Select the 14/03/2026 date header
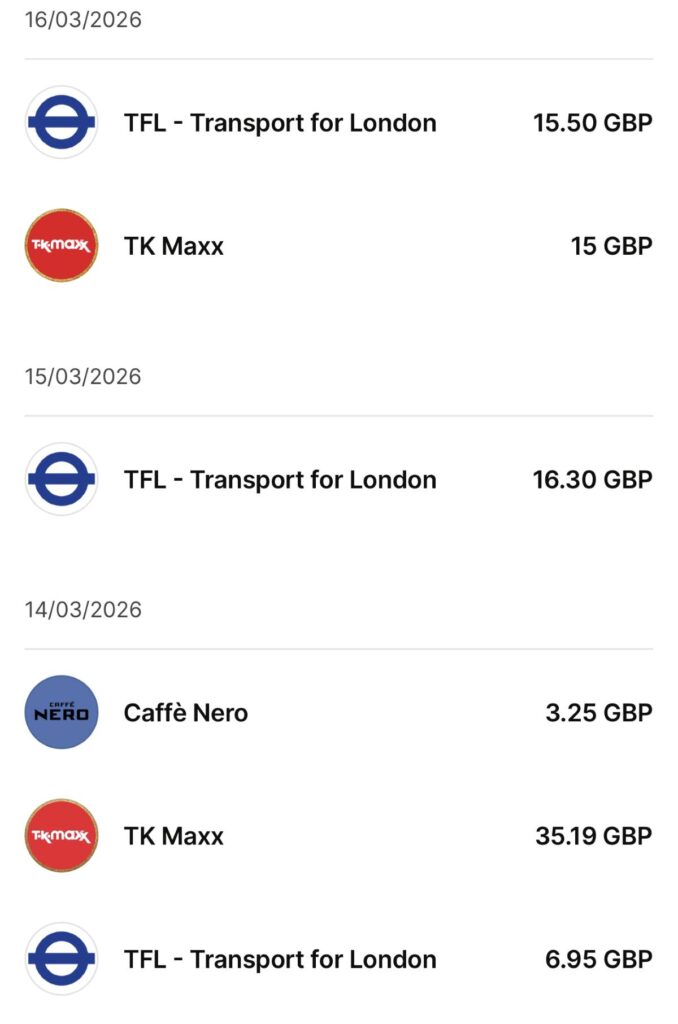This screenshot has width=678, height=1024. click(x=83, y=610)
